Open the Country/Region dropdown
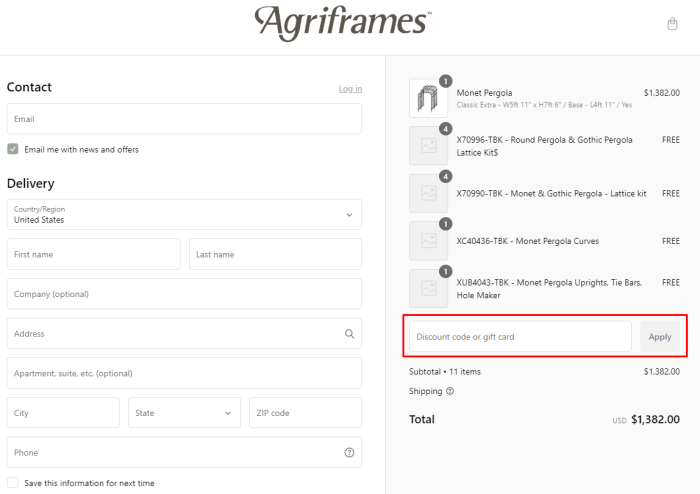This screenshot has height=494, width=700. (x=184, y=215)
